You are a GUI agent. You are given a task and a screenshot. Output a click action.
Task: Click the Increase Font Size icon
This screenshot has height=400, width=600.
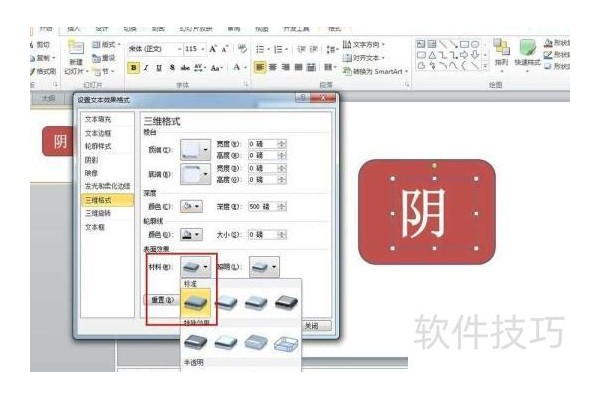(213, 49)
